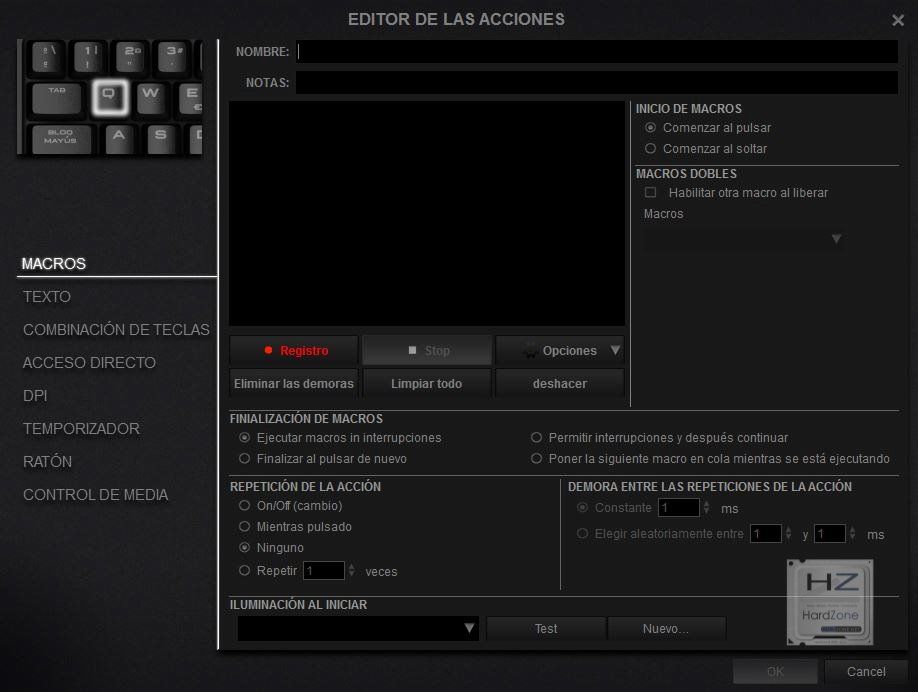Start recording with Registro button
The width and height of the screenshot is (918, 692).
[294, 351]
